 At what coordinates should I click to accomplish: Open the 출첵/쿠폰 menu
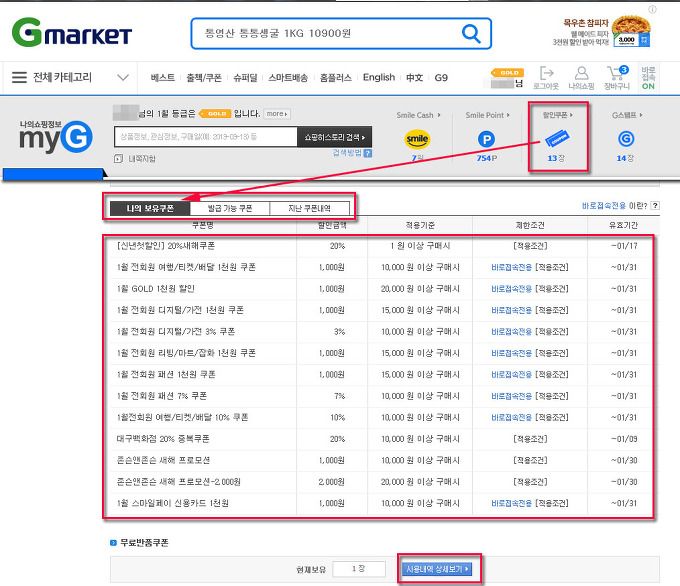coord(204,78)
